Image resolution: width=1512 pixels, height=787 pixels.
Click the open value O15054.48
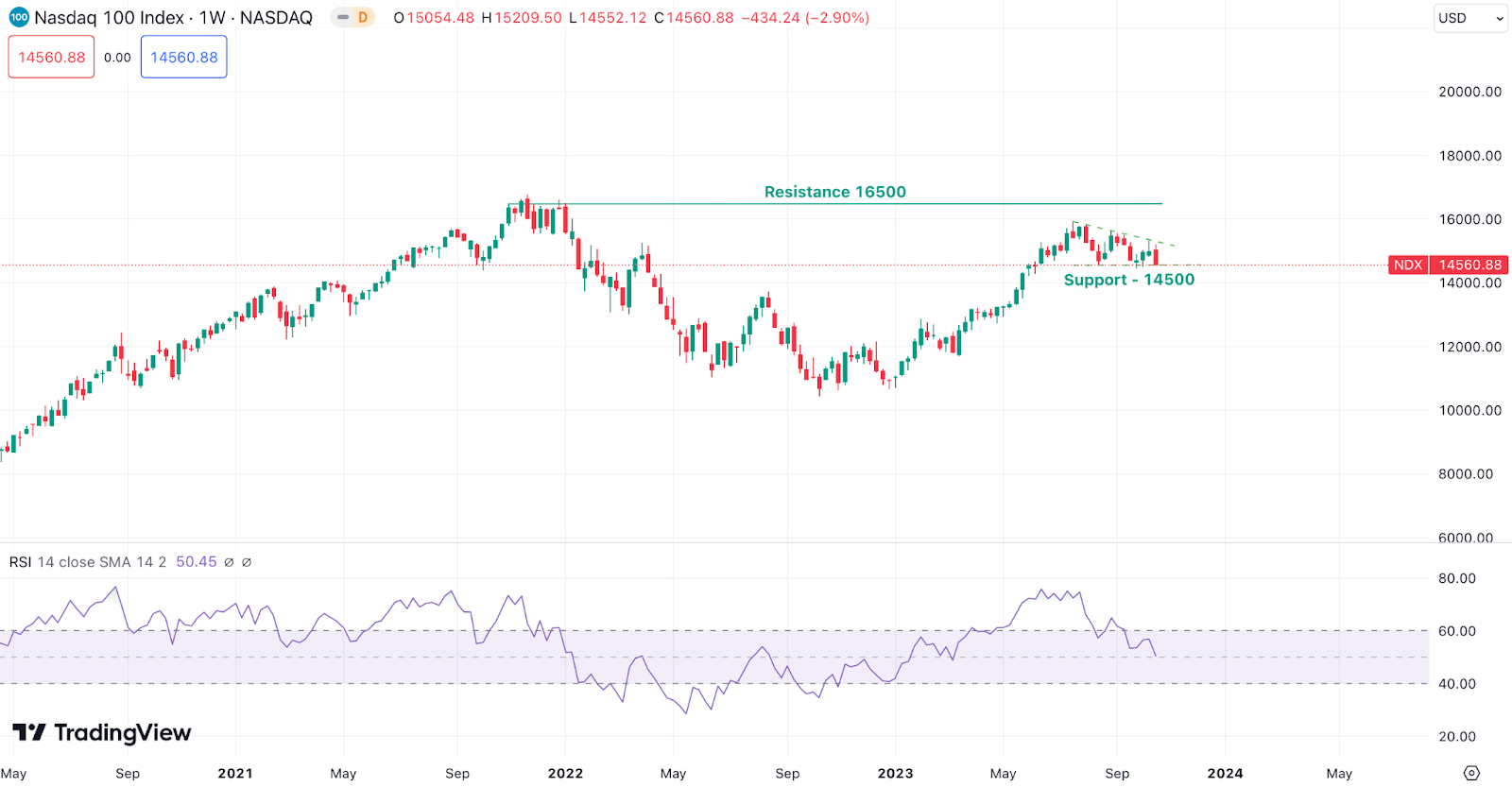434,18
